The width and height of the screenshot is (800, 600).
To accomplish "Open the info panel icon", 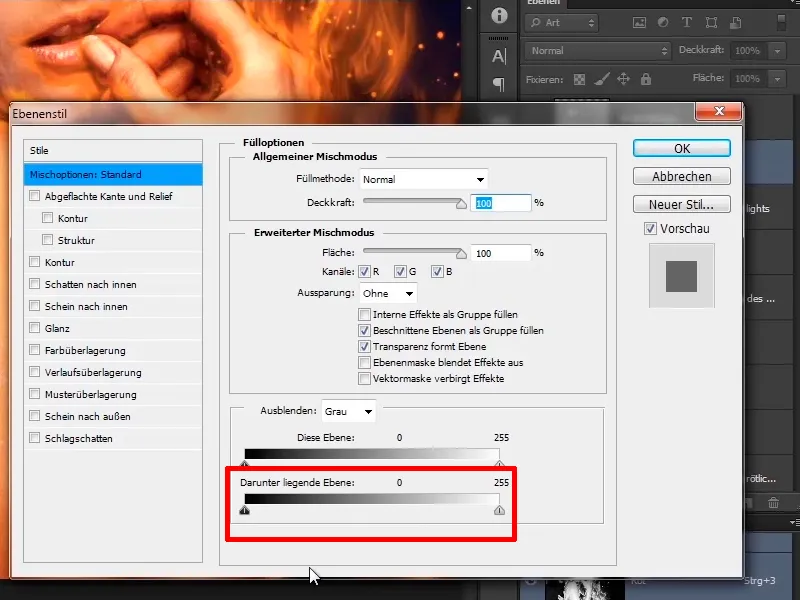I will pos(499,15).
